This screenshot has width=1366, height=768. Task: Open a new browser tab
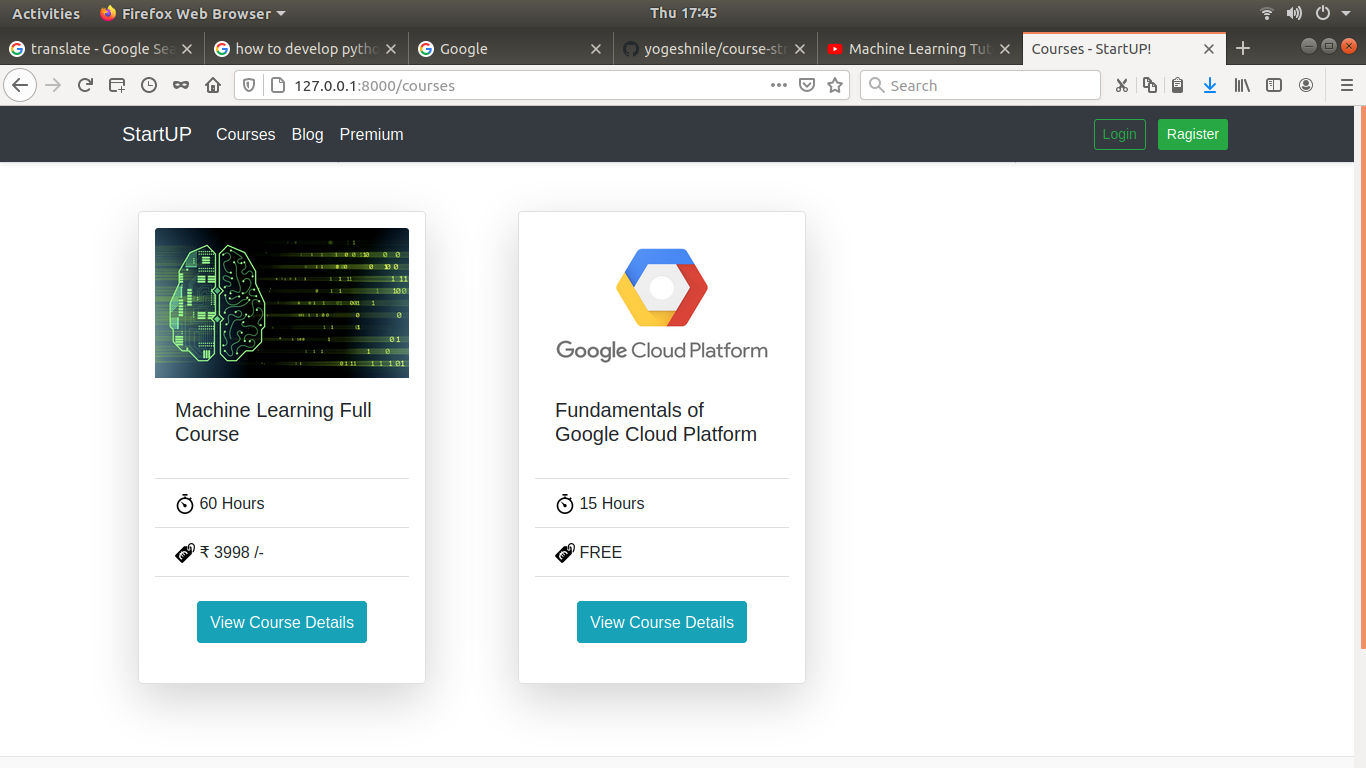point(1243,48)
